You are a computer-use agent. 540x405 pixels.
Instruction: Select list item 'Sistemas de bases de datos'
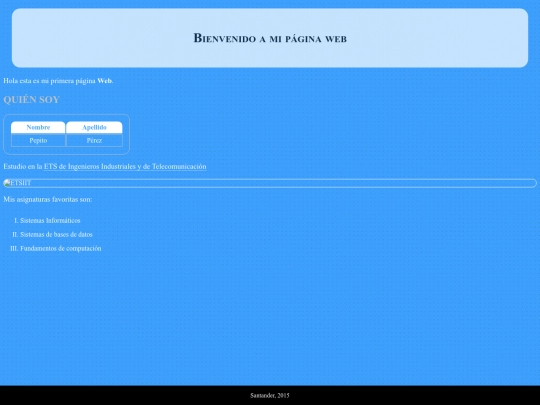(56, 235)
